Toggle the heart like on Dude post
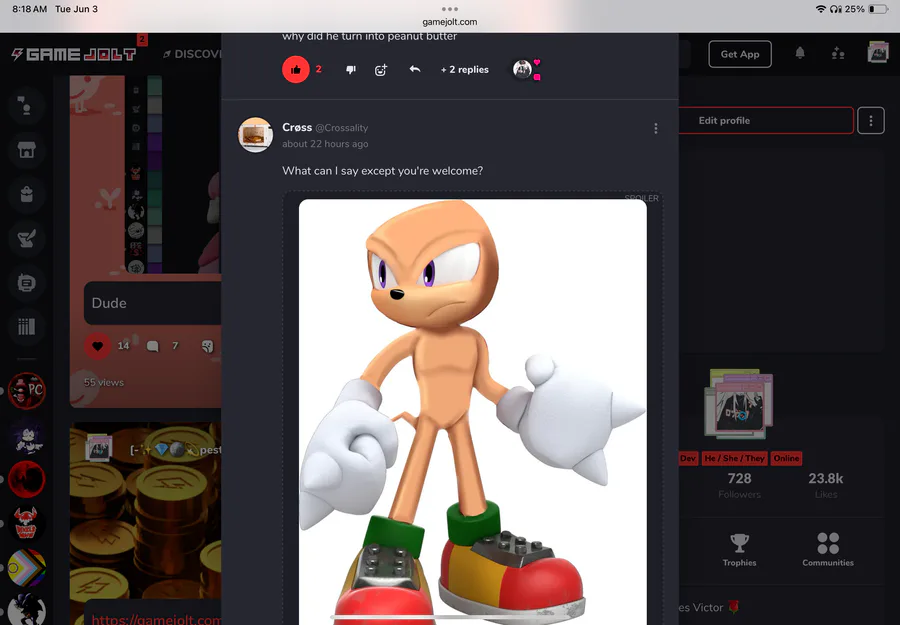The width and height of the screenshot is (900, 625). pyautogui.click(x=98, y=346)
